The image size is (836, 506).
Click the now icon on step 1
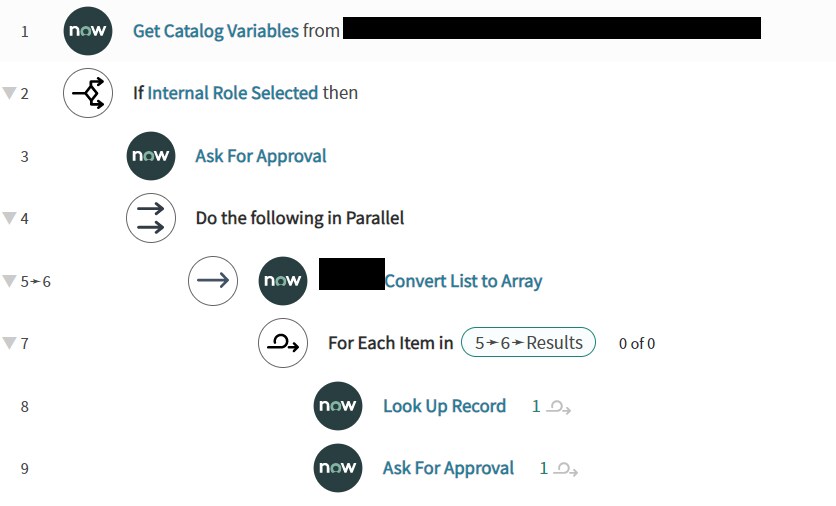88,31
